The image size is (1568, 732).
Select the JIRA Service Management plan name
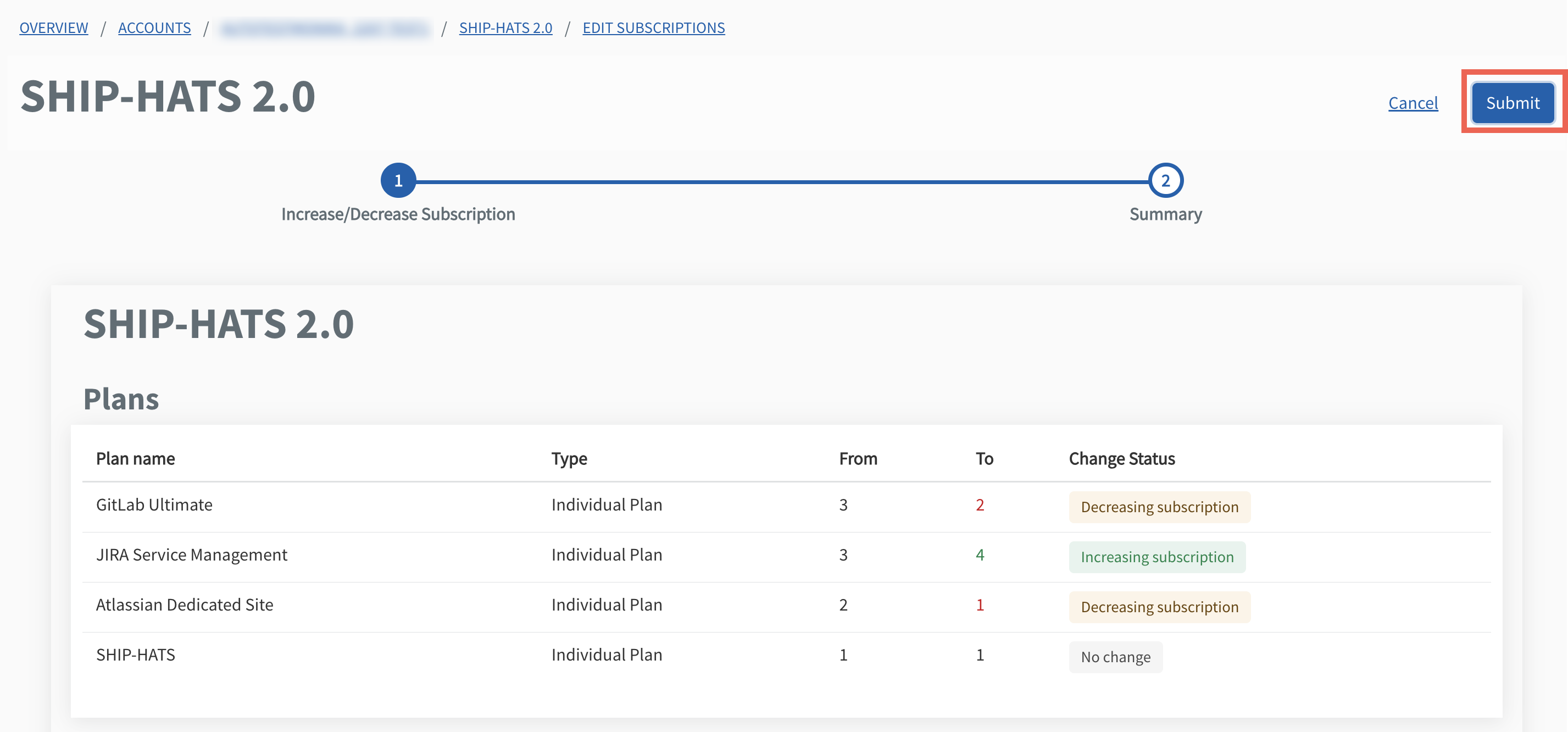coord(192,555)
